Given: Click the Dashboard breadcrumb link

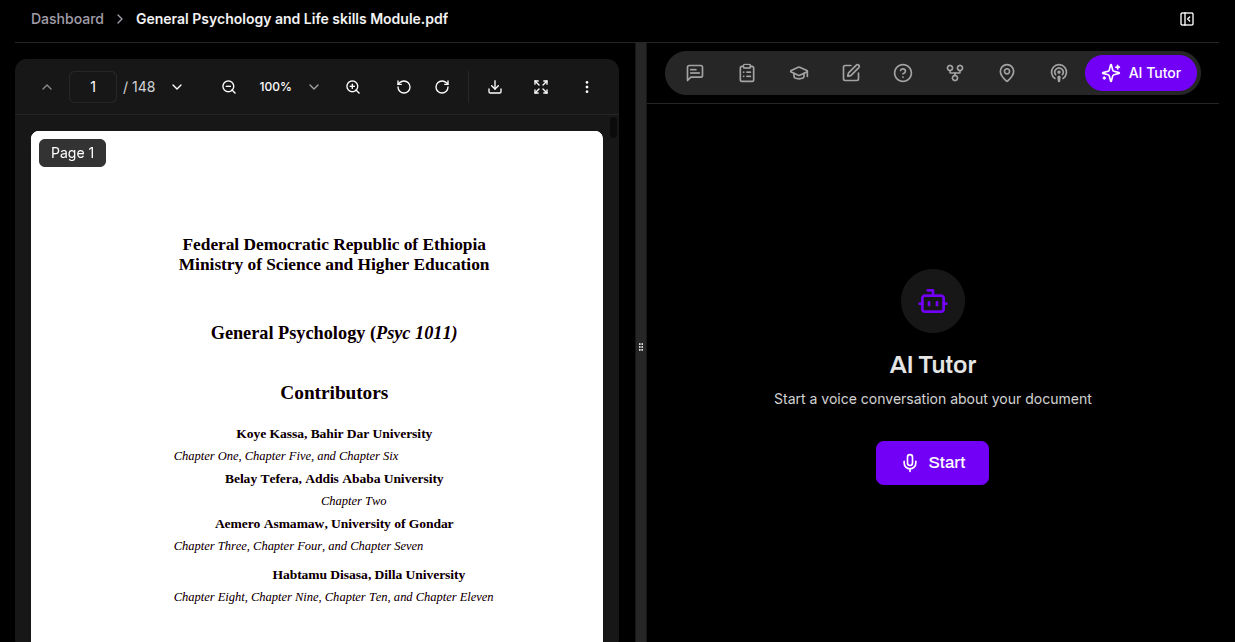Looking at the screenshot, I should 67,19.
